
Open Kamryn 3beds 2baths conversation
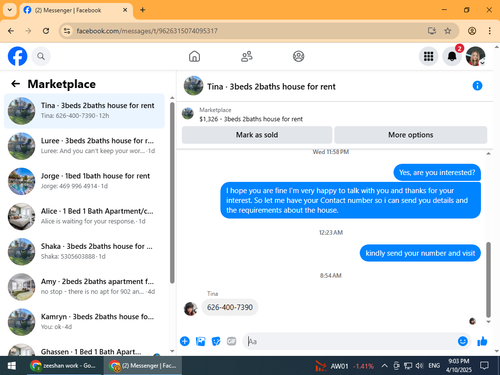tap(84, 322)
